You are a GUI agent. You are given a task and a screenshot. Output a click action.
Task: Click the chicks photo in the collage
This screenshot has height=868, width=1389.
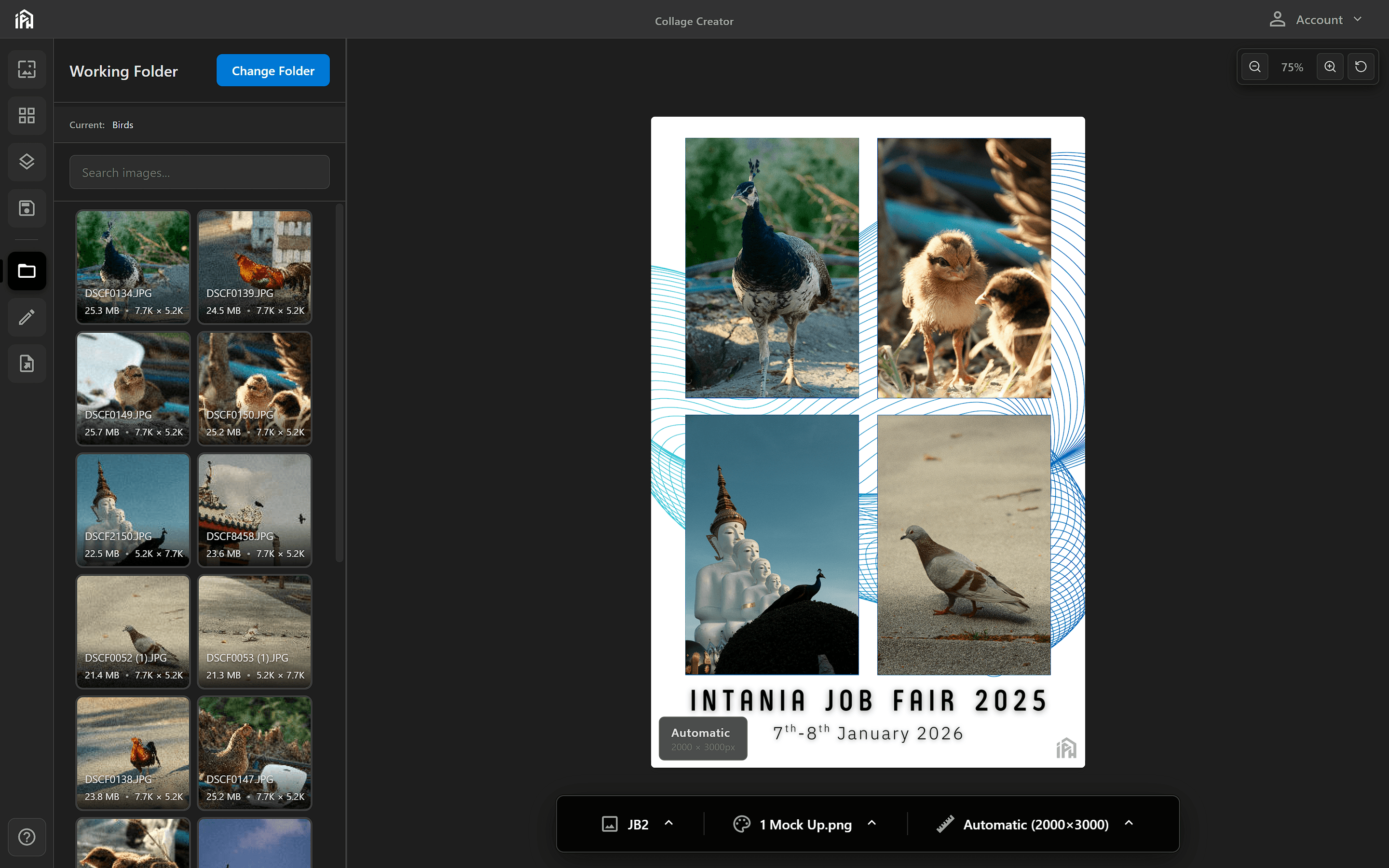964,268
